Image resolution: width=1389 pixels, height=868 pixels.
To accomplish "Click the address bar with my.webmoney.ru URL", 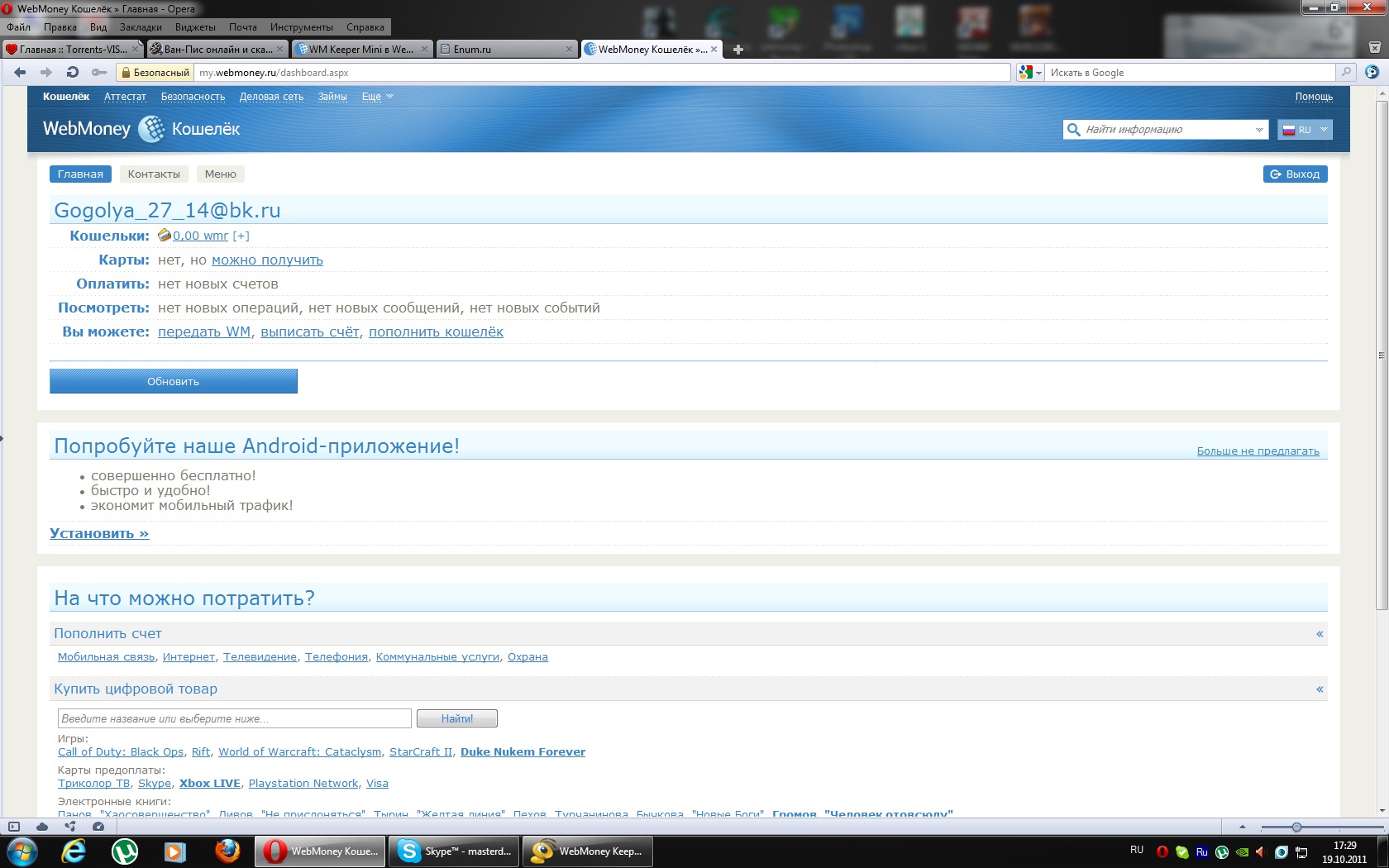I will pyautogui.click(x=602, y=73).
